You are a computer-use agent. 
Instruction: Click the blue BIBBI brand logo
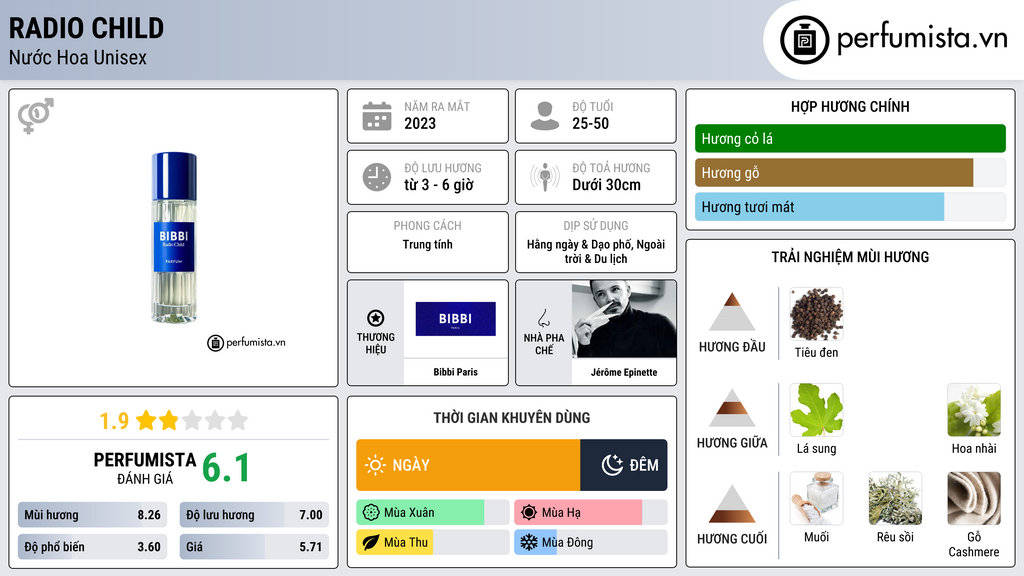tap(455, 319)
